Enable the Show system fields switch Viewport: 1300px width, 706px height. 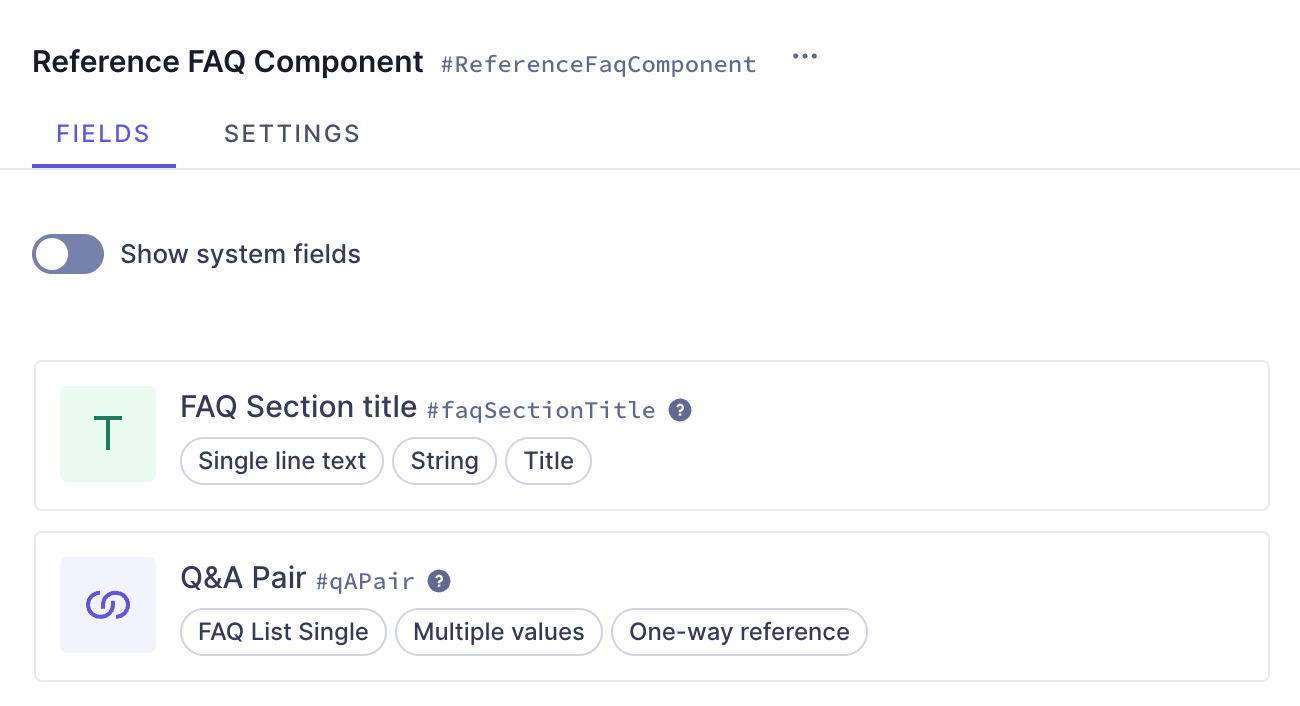click(67, 254)
